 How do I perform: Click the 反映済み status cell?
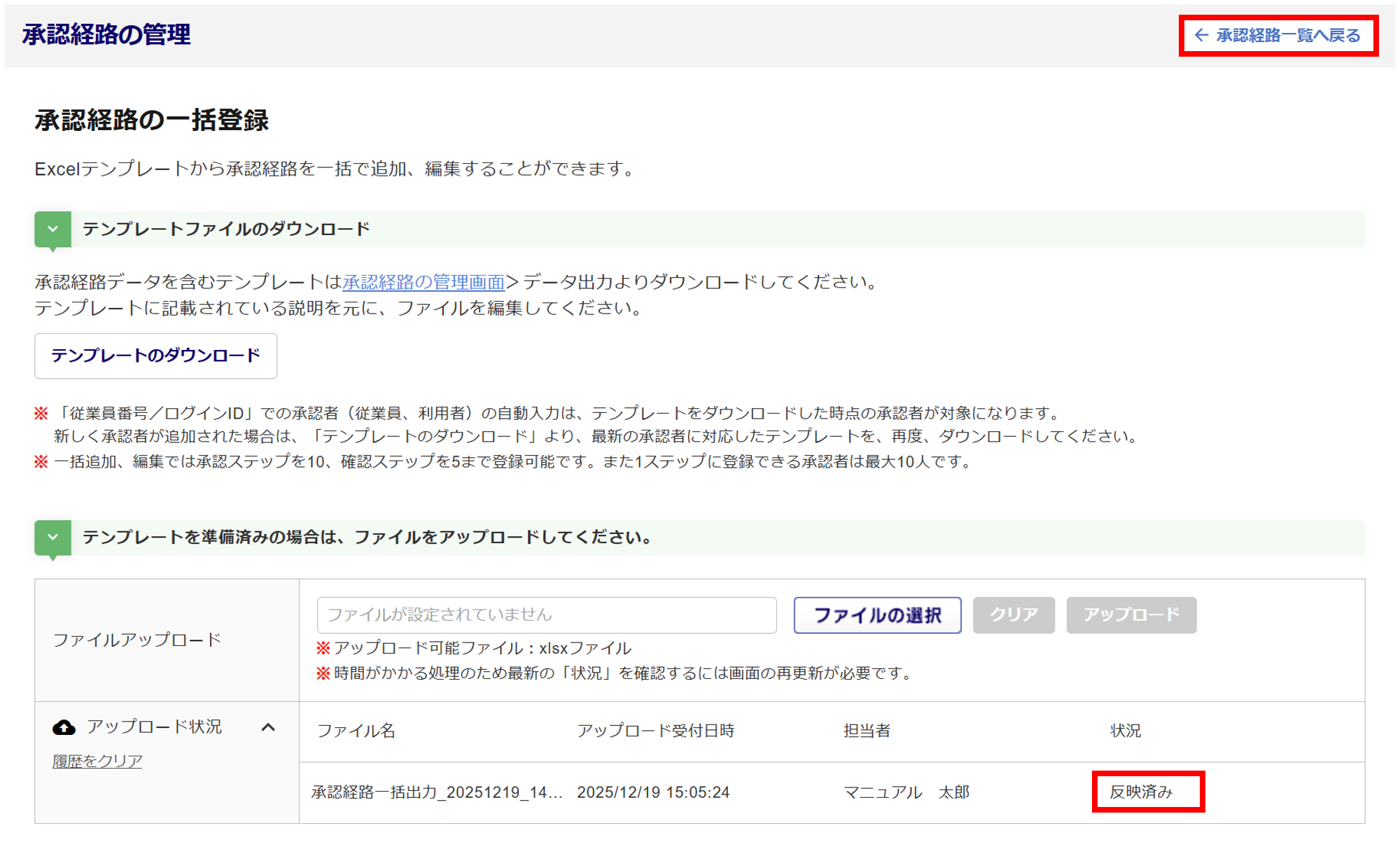tap(1141, 792)
